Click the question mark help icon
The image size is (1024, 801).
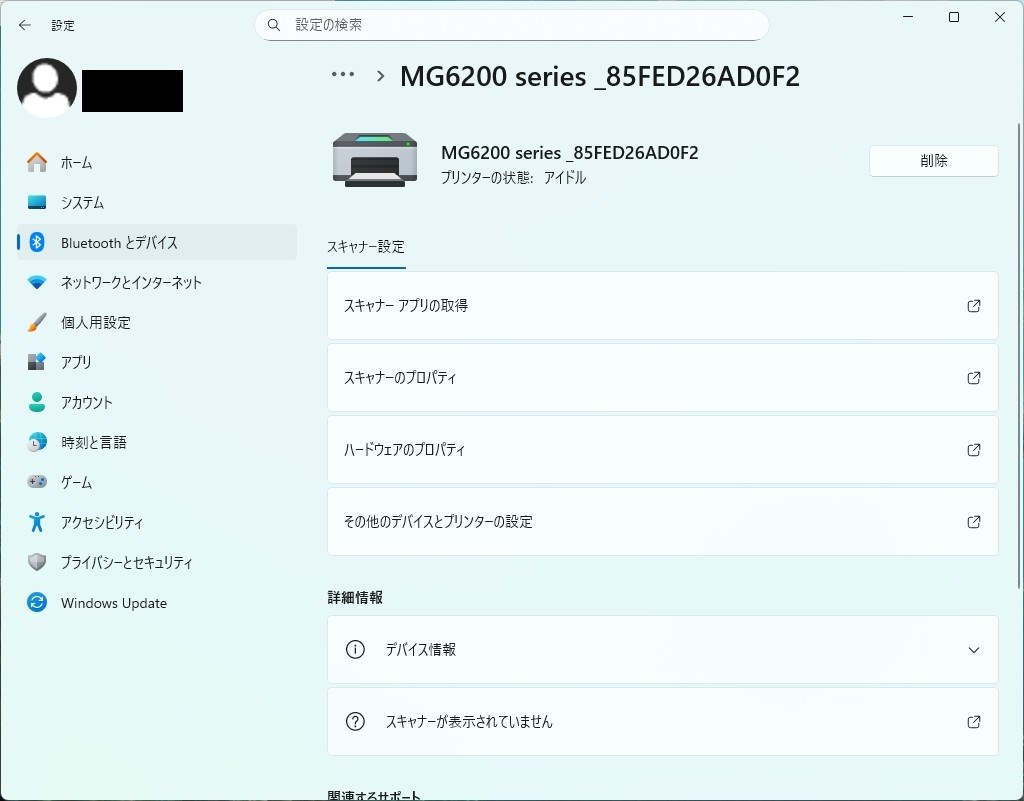(x=355, y=721)
